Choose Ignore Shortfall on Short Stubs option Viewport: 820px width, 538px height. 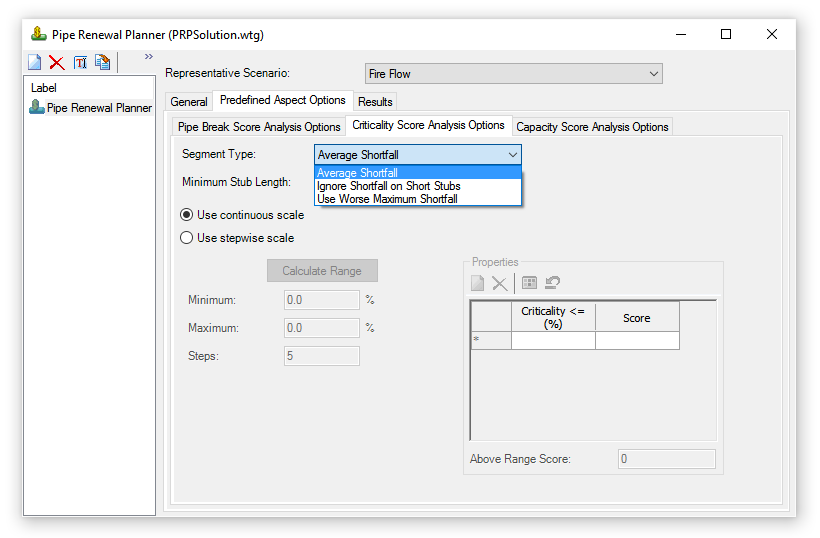[389, 186]
